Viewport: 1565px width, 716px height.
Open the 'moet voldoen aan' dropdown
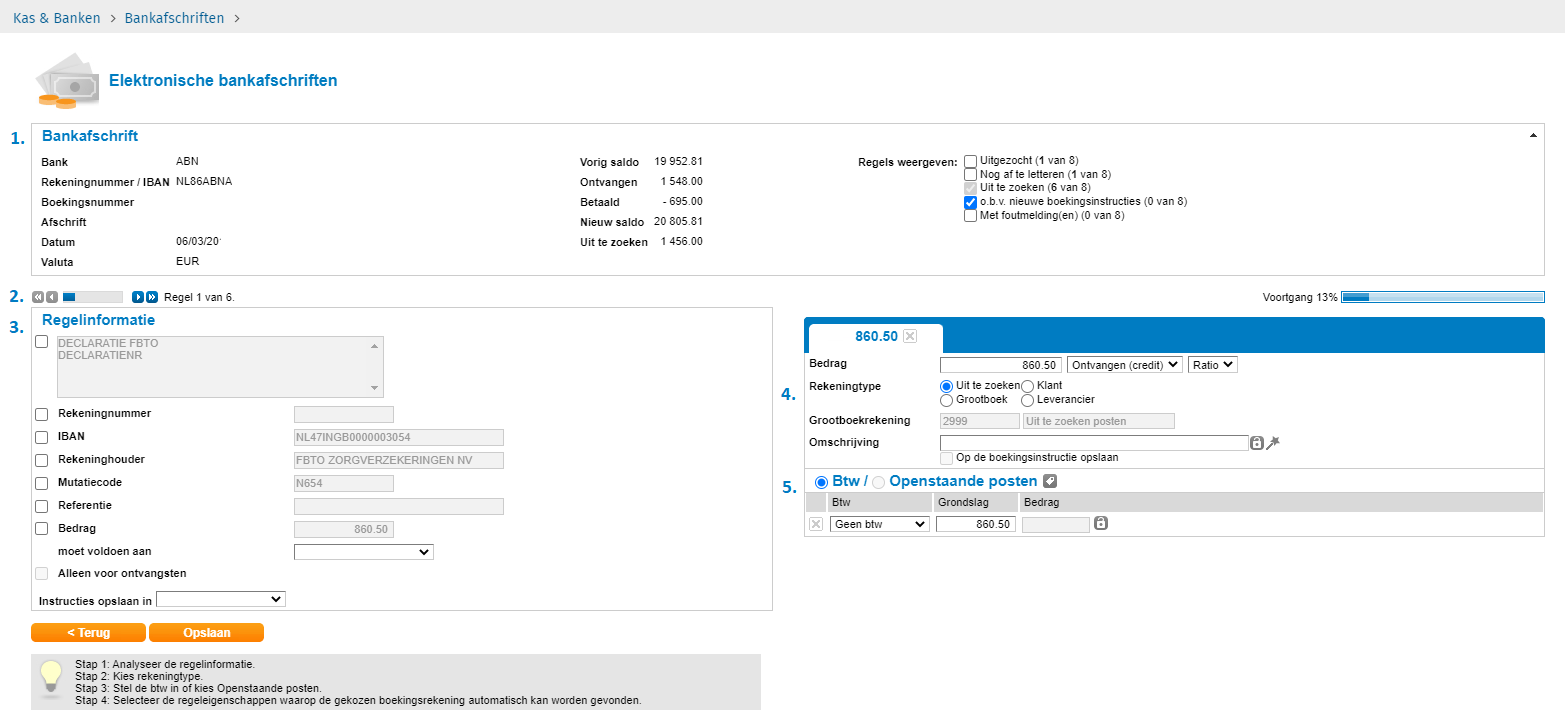coord(363,552)
